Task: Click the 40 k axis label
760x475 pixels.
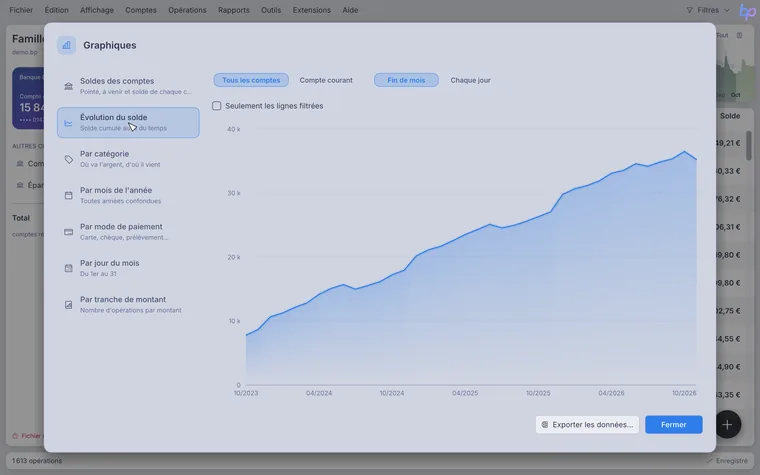Action: point(234,129)
